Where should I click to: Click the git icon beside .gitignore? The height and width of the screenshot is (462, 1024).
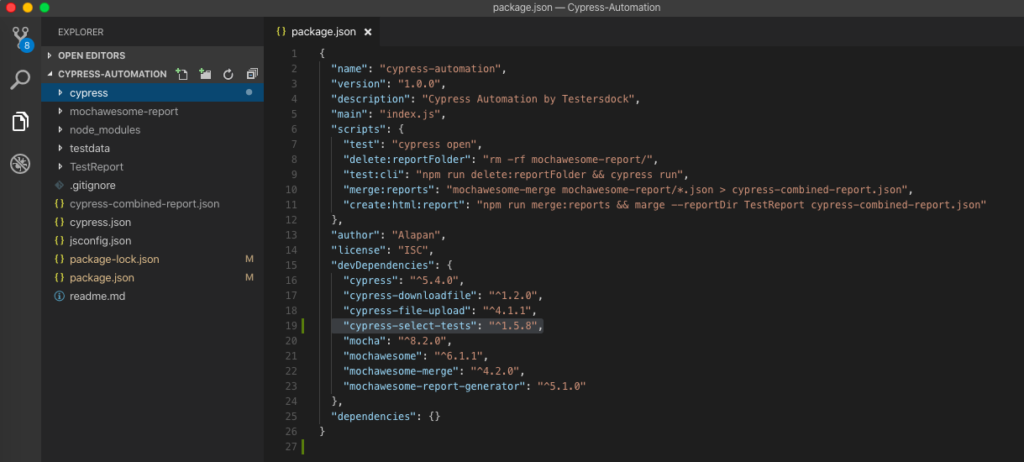(59, 185)
